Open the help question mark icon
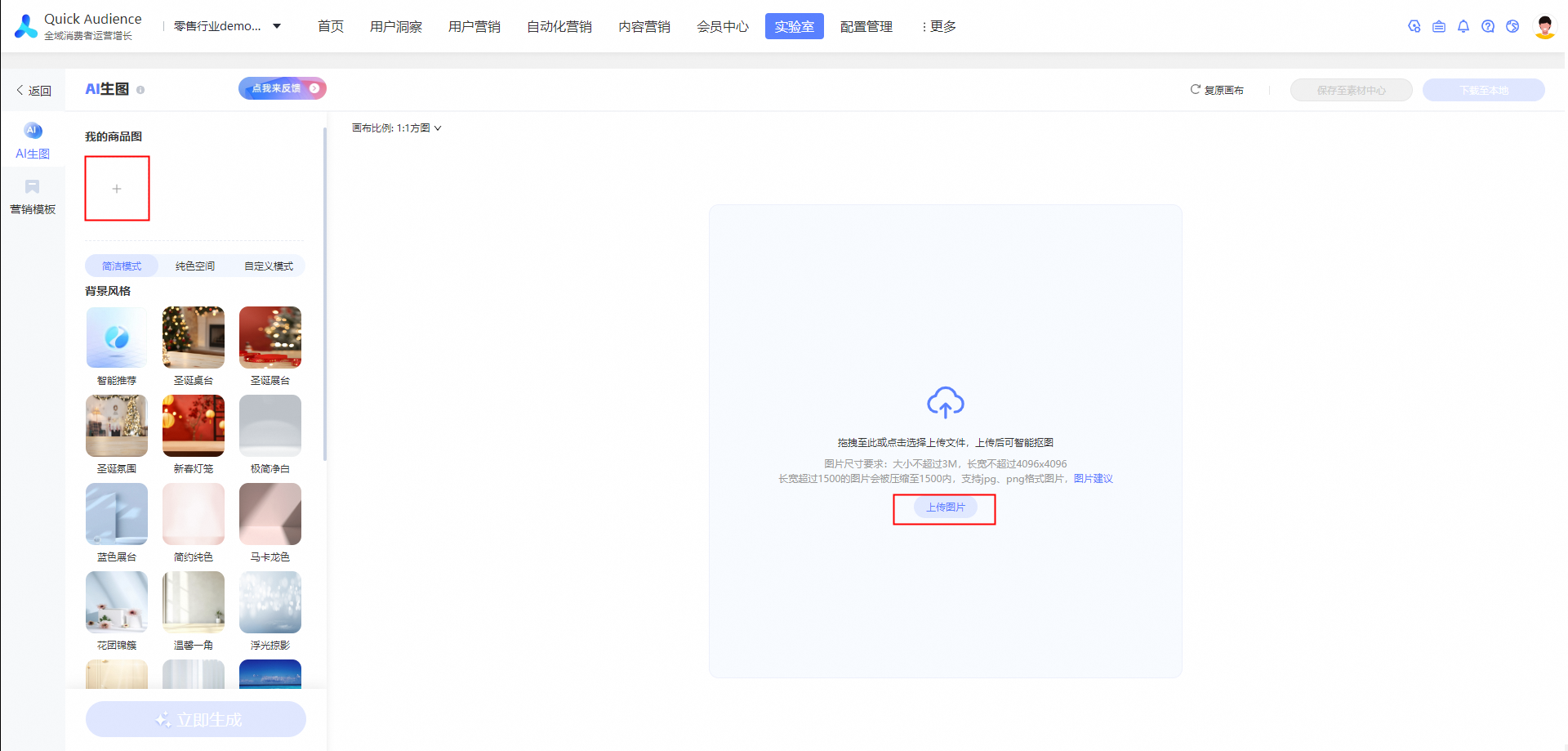1568x751 pixels. pyautogui.click(x=1488, y=26)
